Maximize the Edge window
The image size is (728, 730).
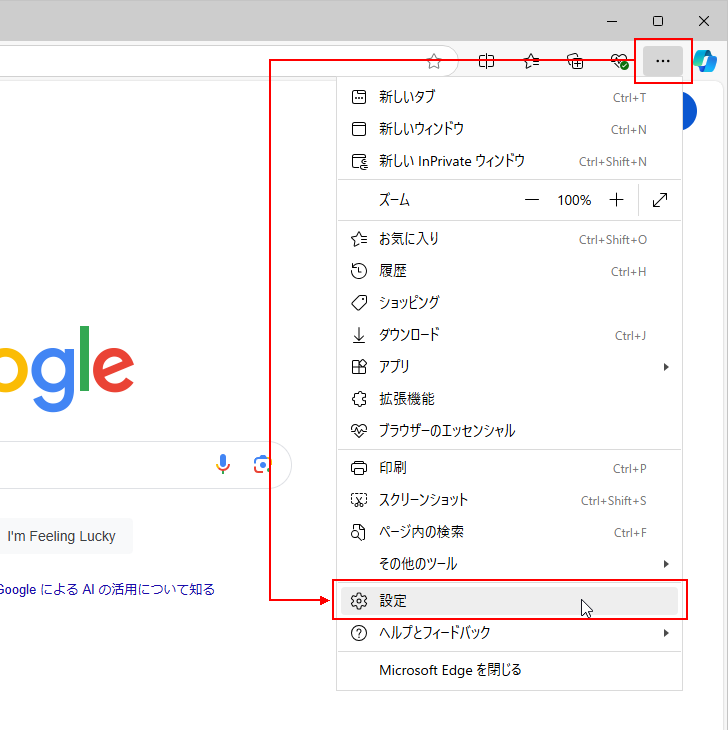click(658, 21)
